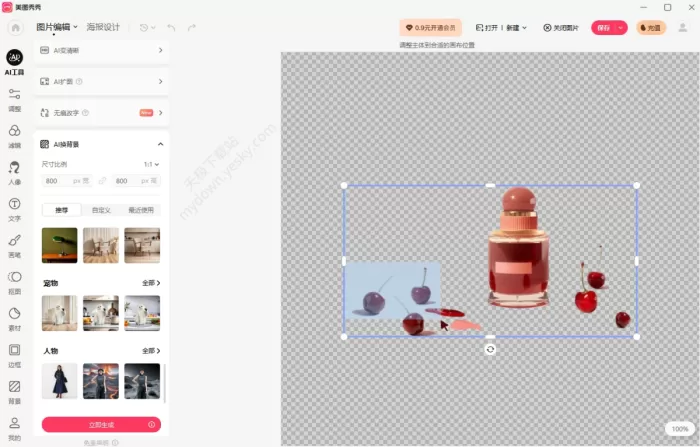Click the 立即生成 generate button

(101, 425)
